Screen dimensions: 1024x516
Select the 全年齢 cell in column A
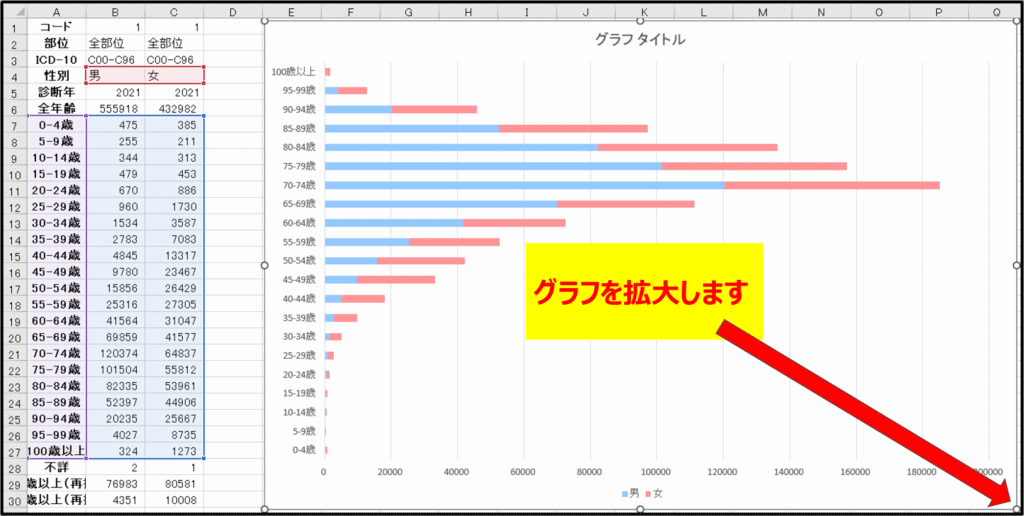point(55,107)
